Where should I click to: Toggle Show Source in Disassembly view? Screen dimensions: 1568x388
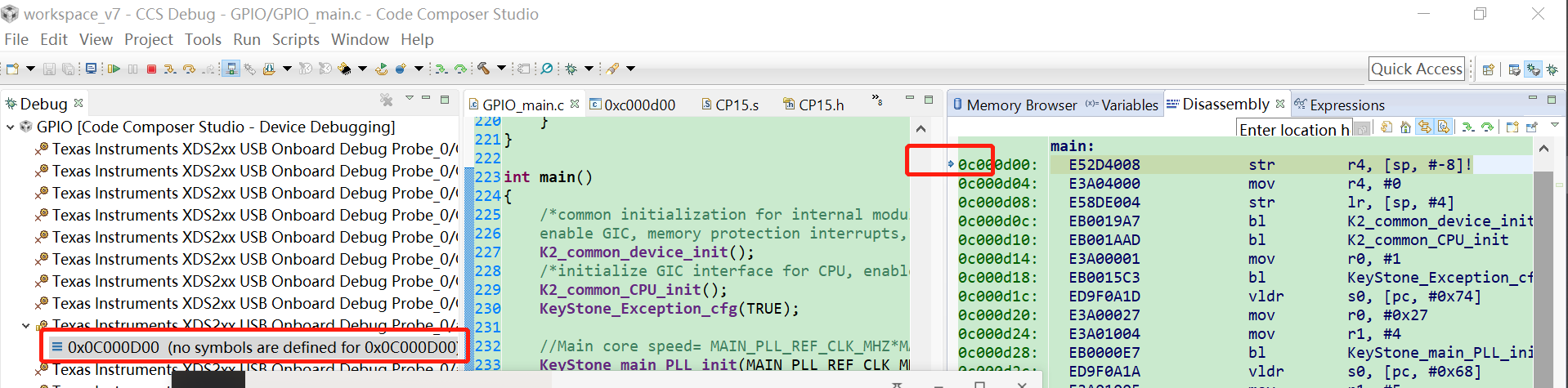click(x=1443, y=127)
